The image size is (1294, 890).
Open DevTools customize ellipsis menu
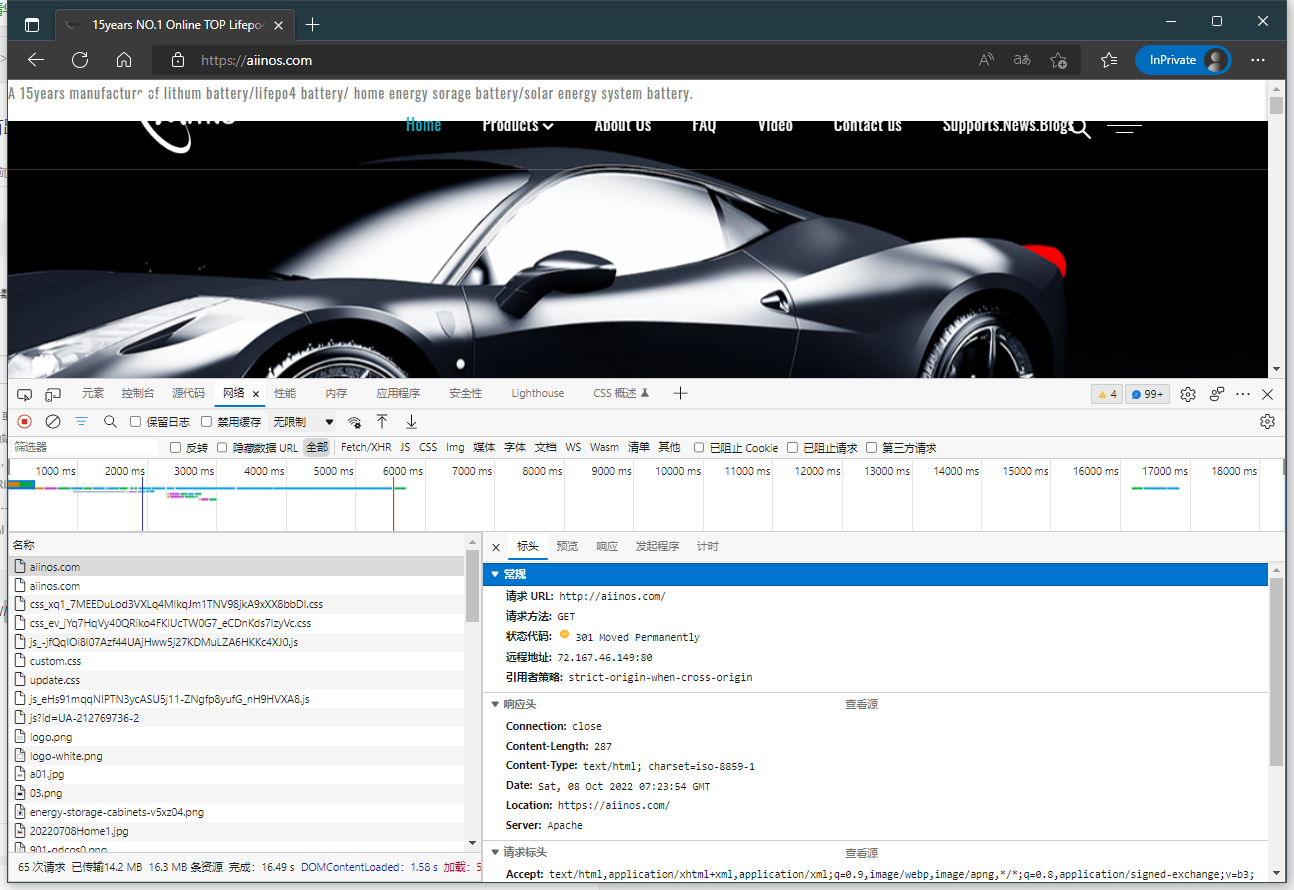(x=1243, y=394)
